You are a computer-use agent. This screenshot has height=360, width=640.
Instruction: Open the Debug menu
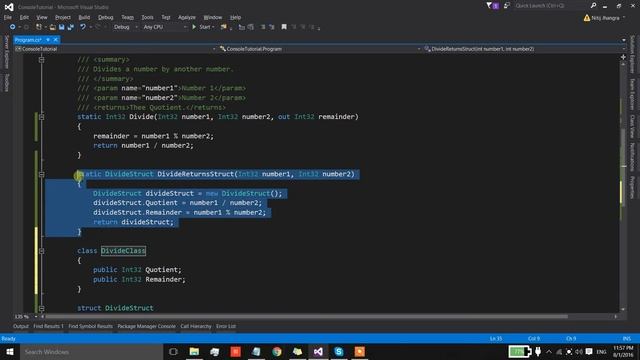[x=105, y=18]
